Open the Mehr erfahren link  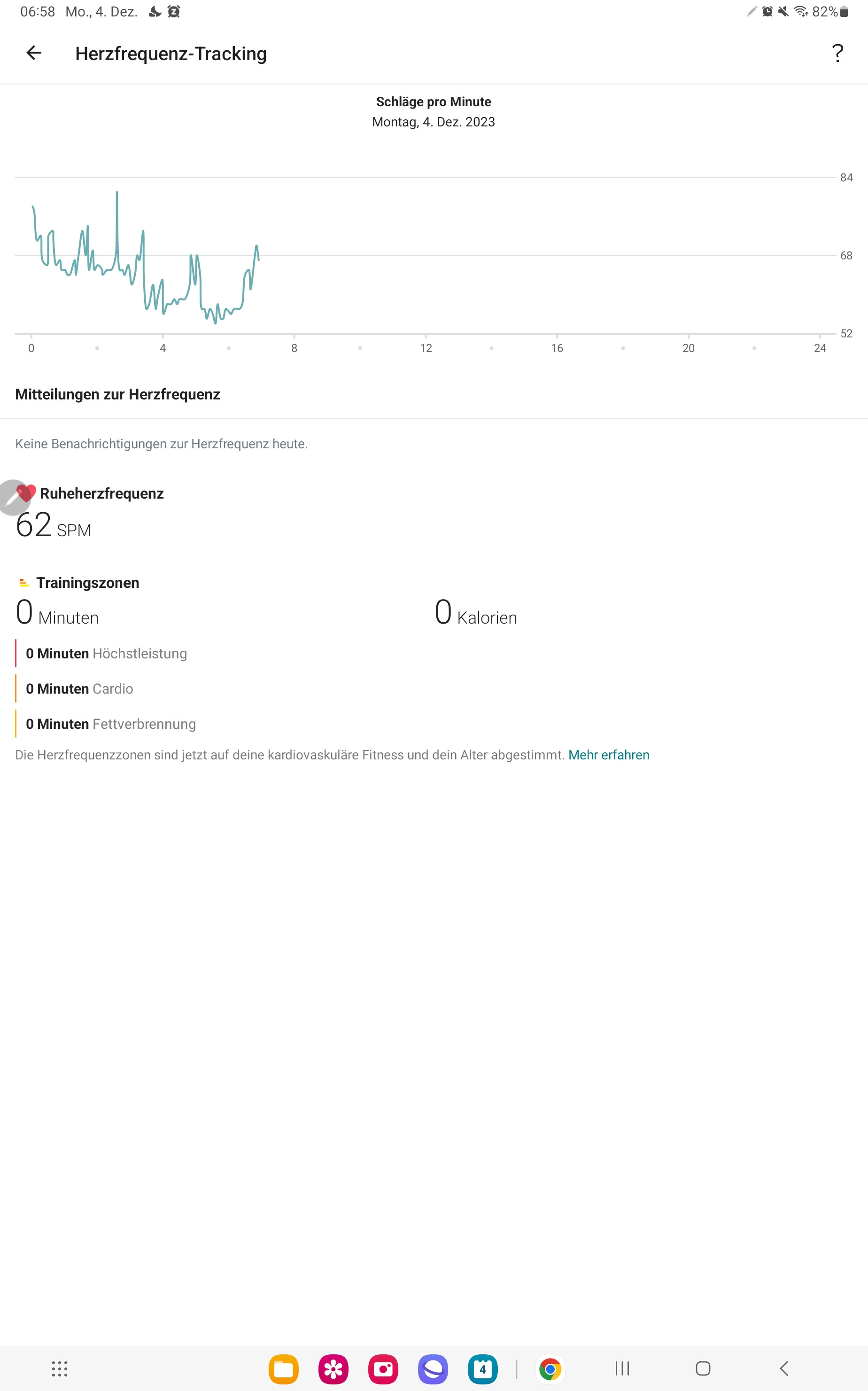[x=609, y=755]
